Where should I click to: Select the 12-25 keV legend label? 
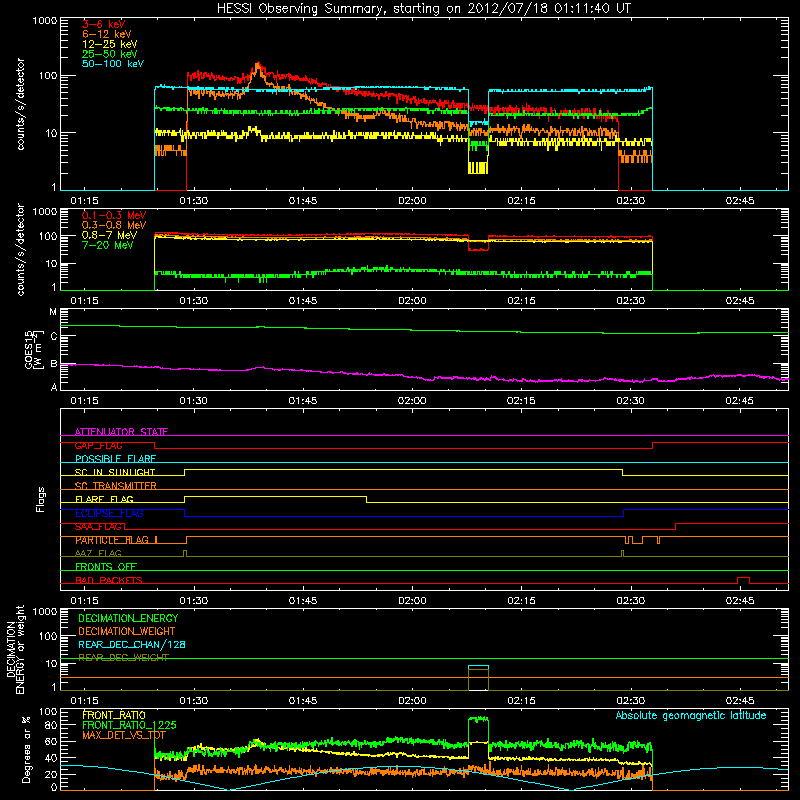(110, 44)
